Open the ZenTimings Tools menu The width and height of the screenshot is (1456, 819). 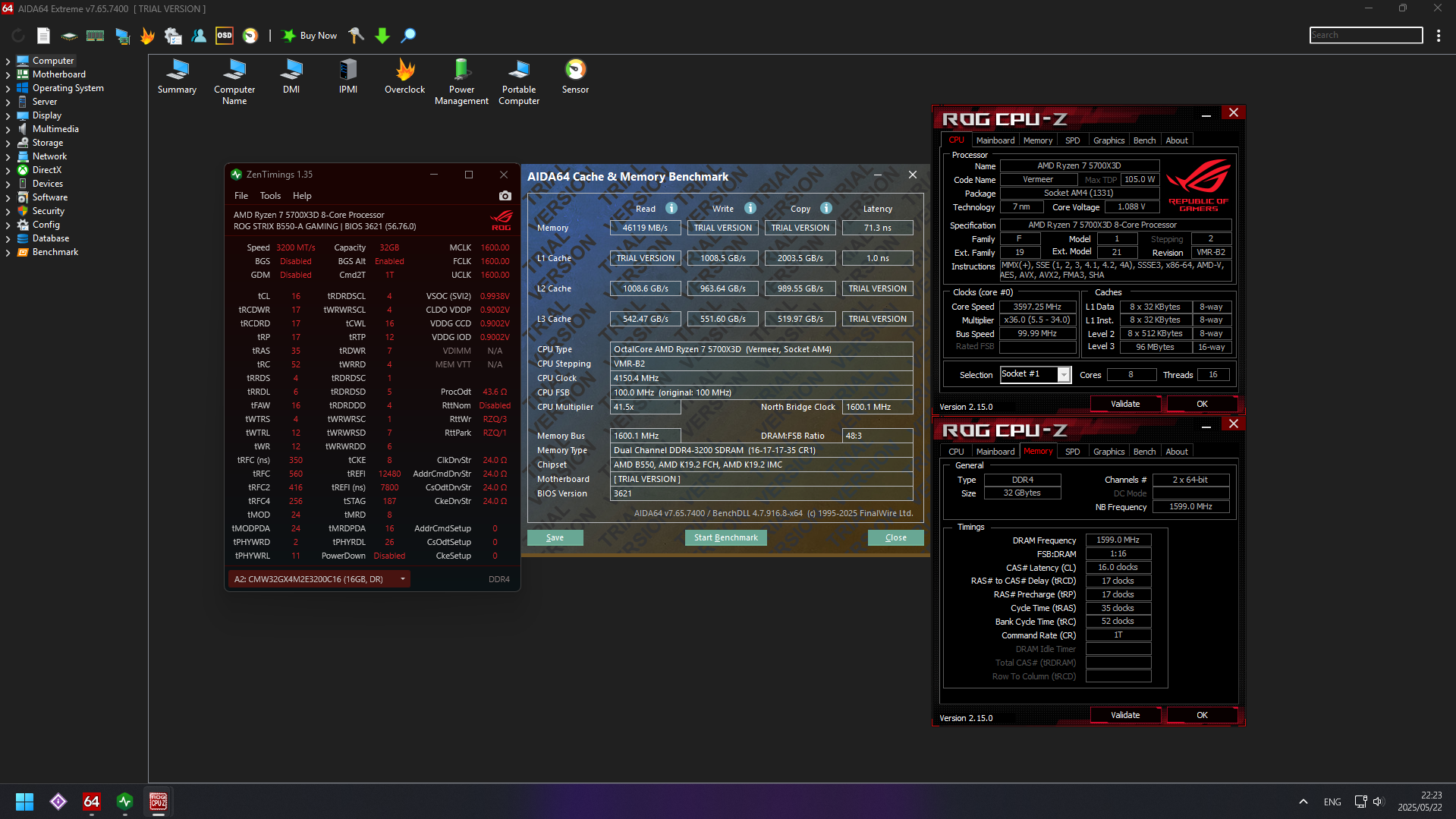pos(270,196)
